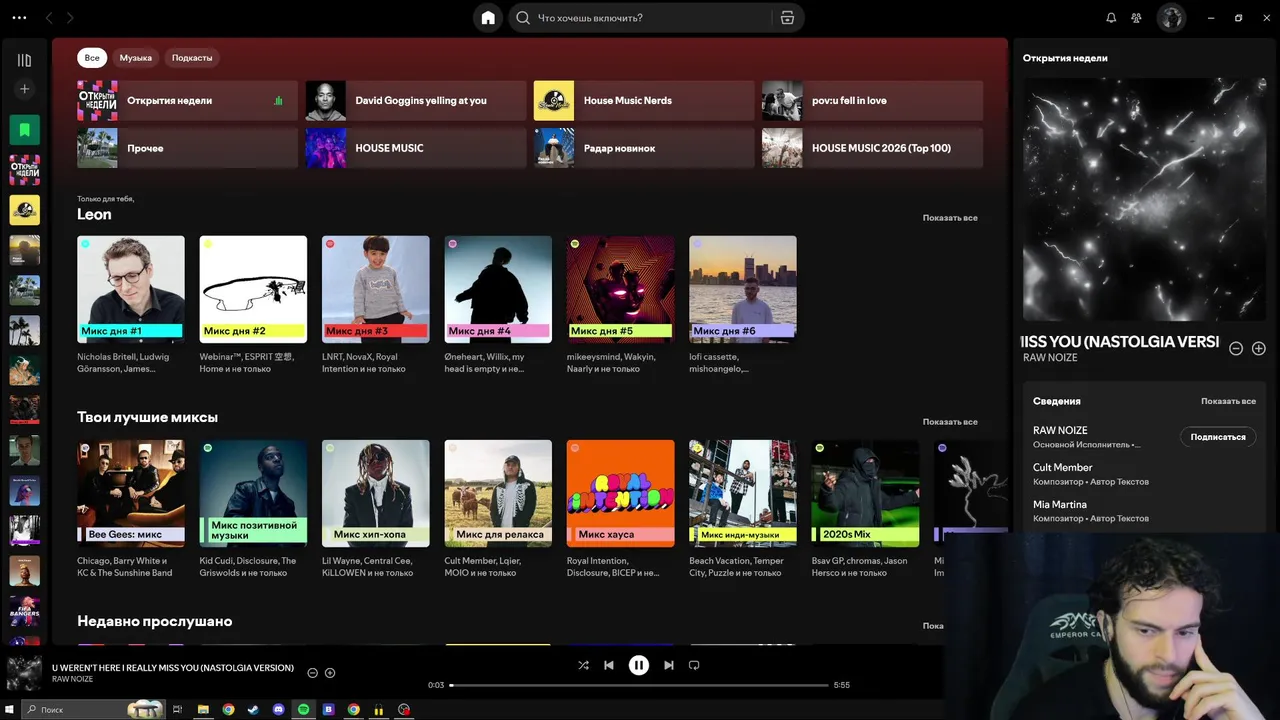Open File Explorer from taskbar

[203, 710]
